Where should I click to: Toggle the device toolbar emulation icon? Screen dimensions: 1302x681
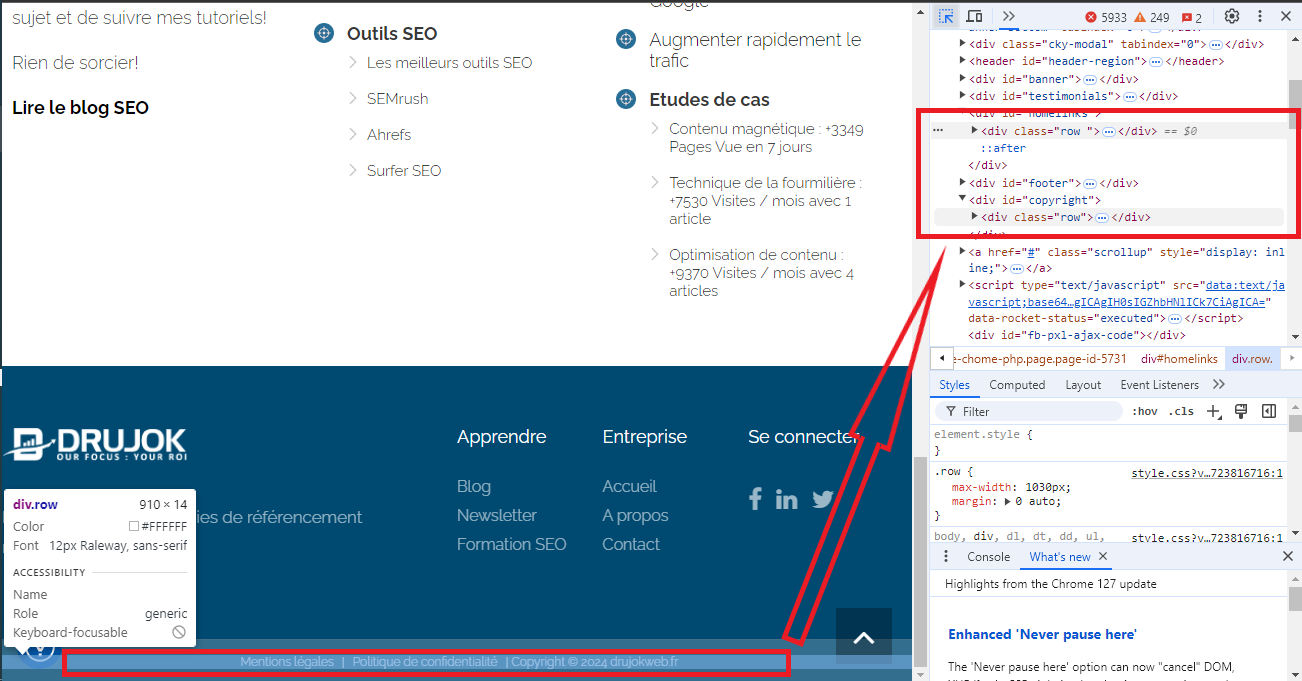click(x=975, y=16)
